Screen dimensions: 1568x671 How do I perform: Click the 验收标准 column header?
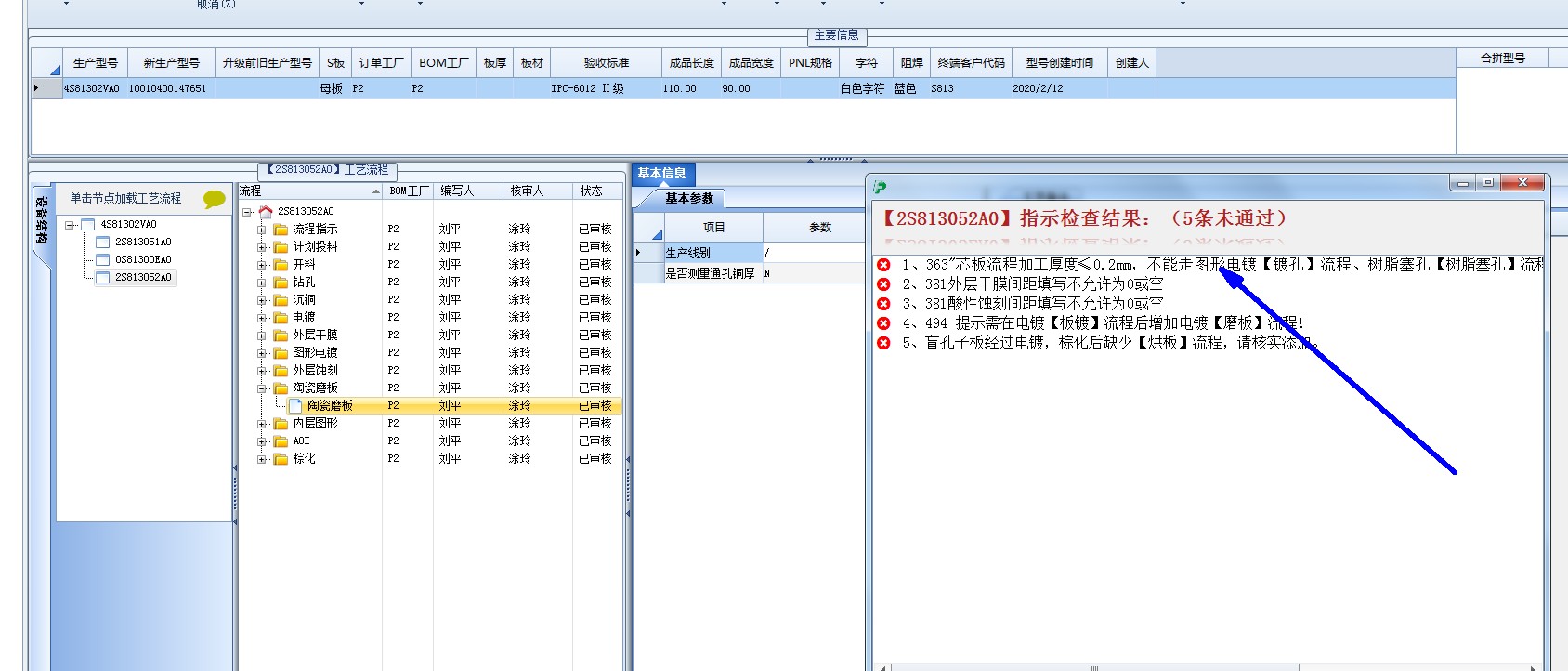pyautogui.click(x=607, y=63)
